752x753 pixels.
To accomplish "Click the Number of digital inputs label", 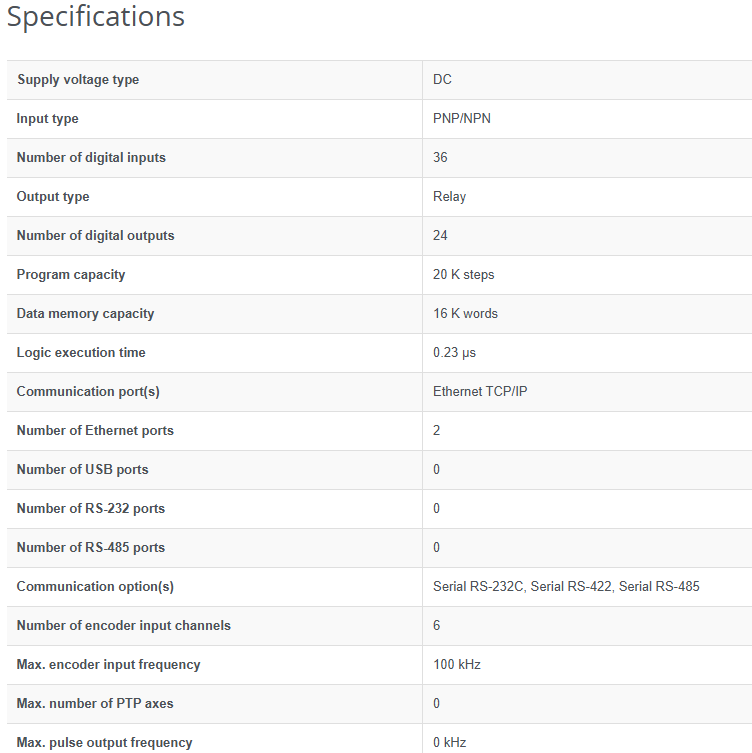I will point(91,158).
